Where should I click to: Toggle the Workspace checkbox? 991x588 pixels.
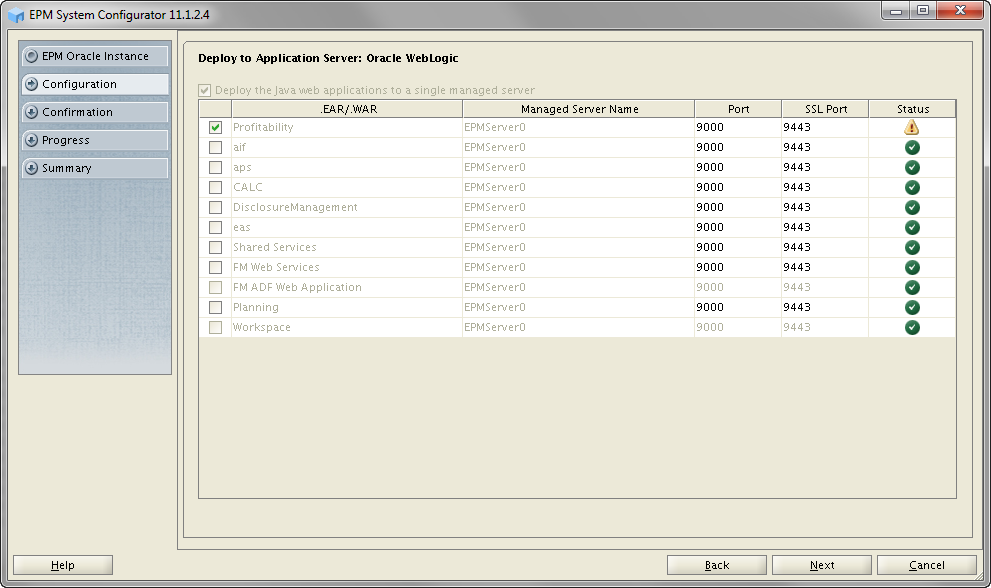[x=216, y=328]
